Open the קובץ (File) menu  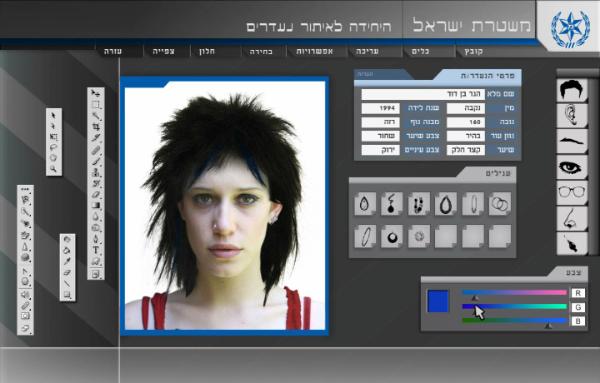(x=473, y=51)
